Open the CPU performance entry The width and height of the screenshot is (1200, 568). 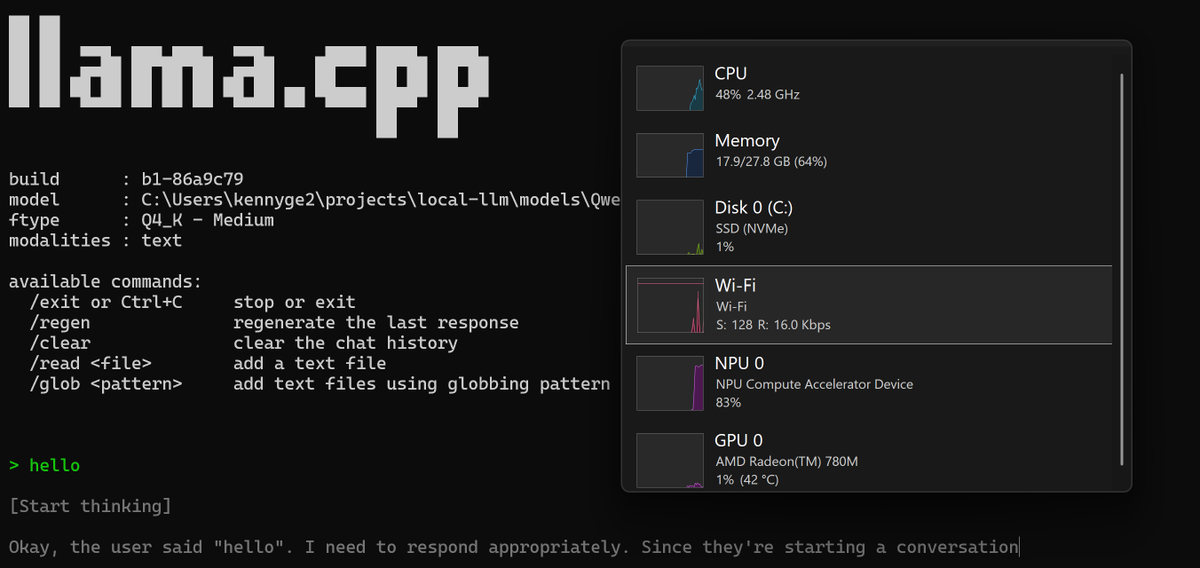click(868, 87)
